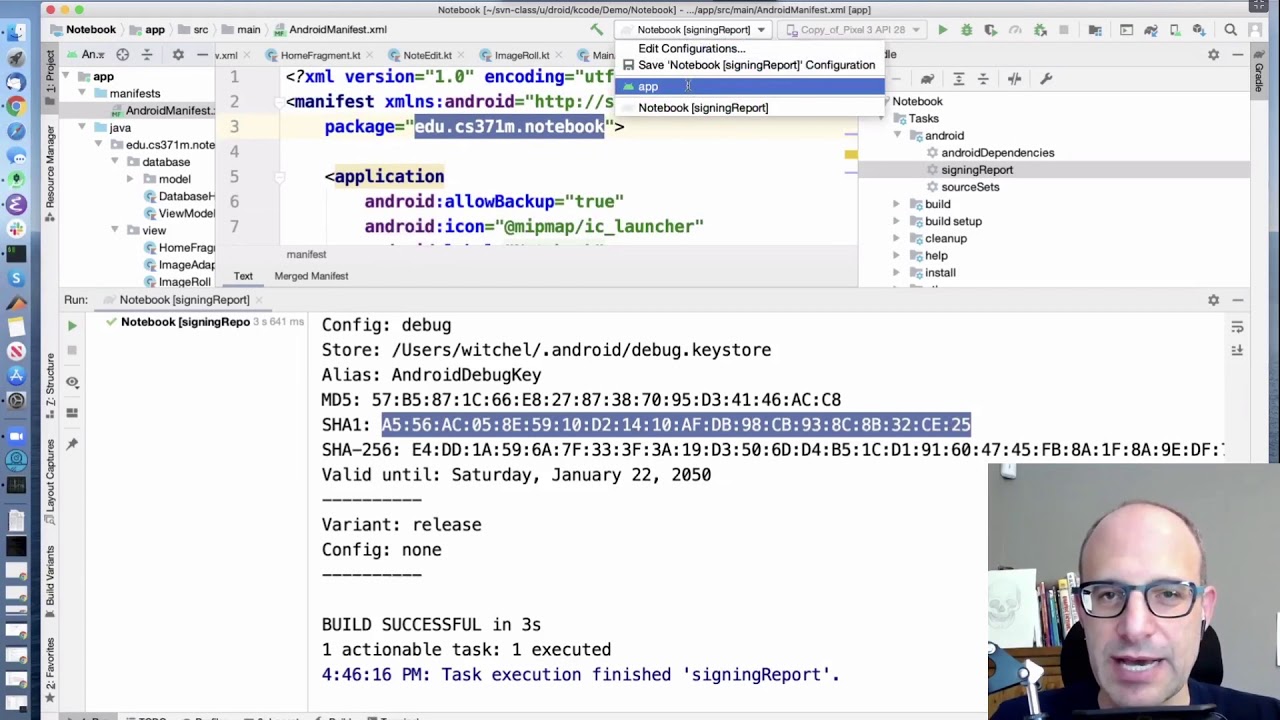Run the selected configuration with green arrow
Image resolution: width=1280 pixels, height=720 pixels.
[942, 30]
